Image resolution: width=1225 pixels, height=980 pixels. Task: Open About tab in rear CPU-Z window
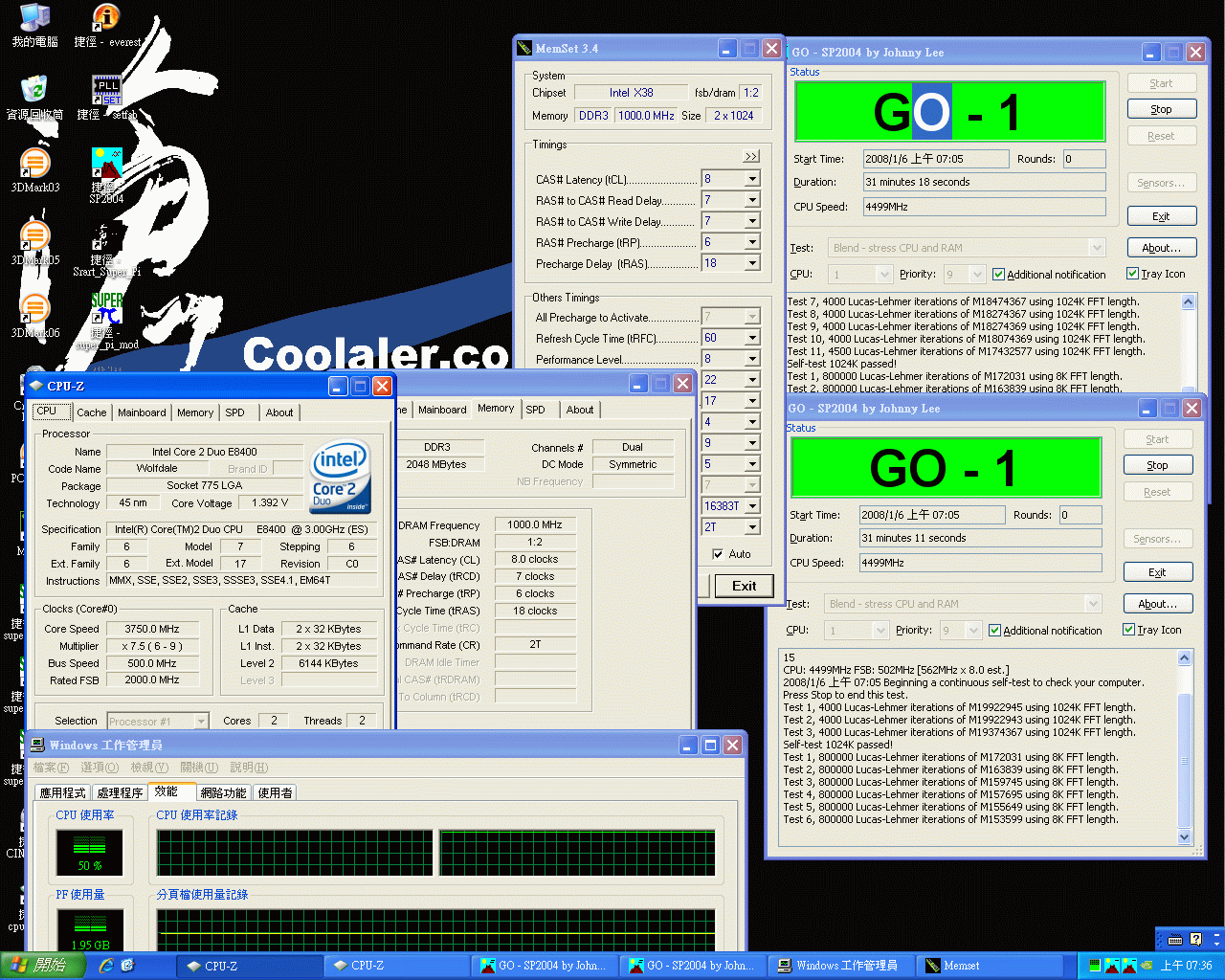point(580,410)
